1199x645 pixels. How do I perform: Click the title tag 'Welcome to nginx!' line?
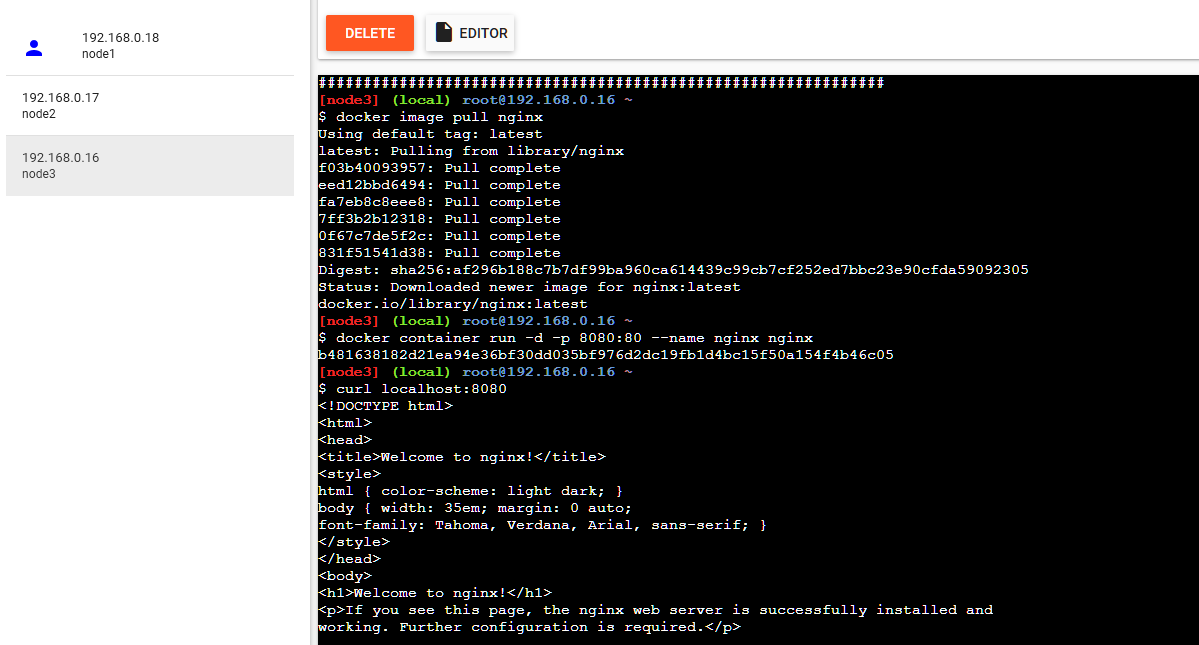(x=461, y=457)
